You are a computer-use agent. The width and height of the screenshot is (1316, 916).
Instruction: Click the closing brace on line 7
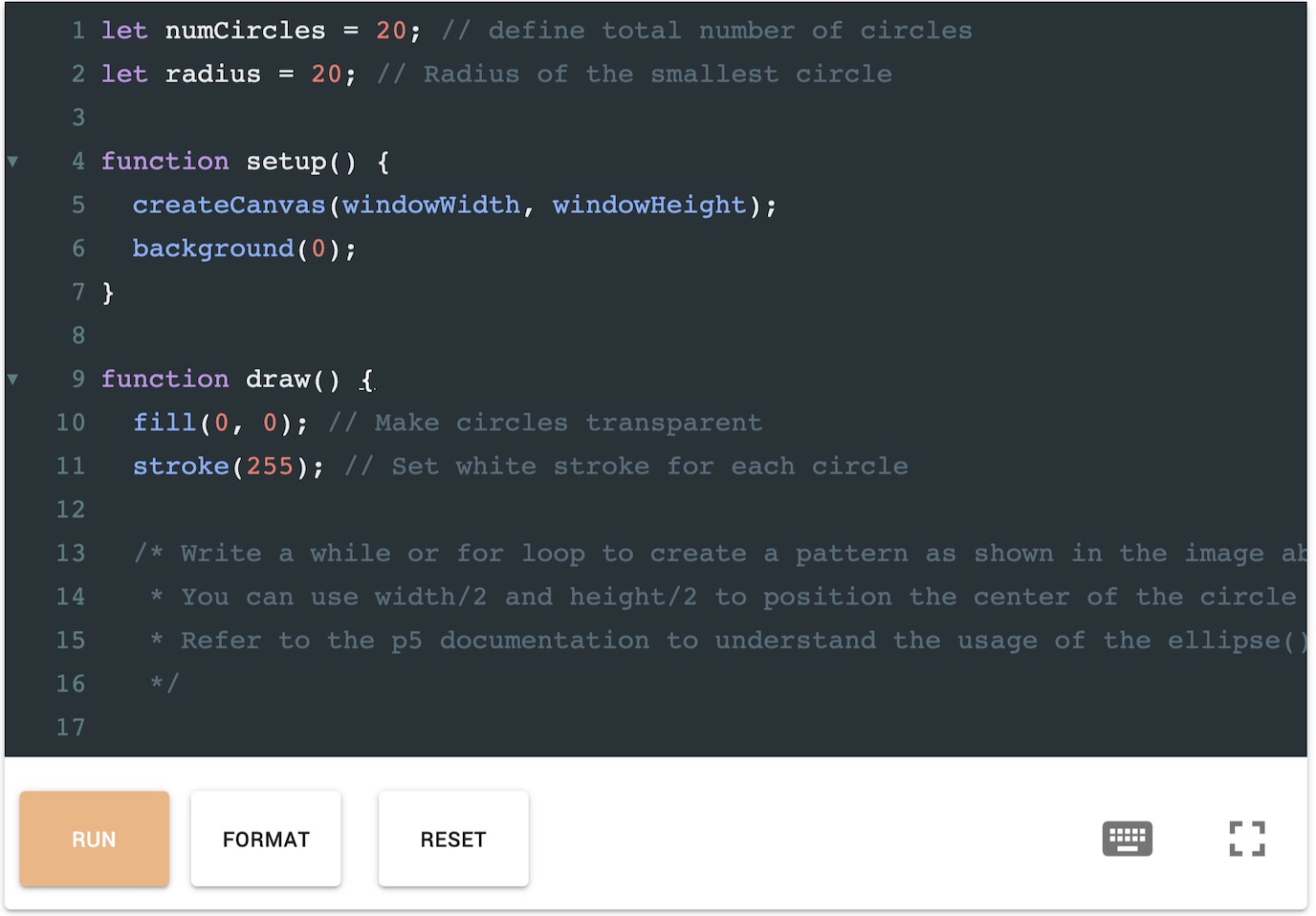pyautogui.click(x=108, y=293)
